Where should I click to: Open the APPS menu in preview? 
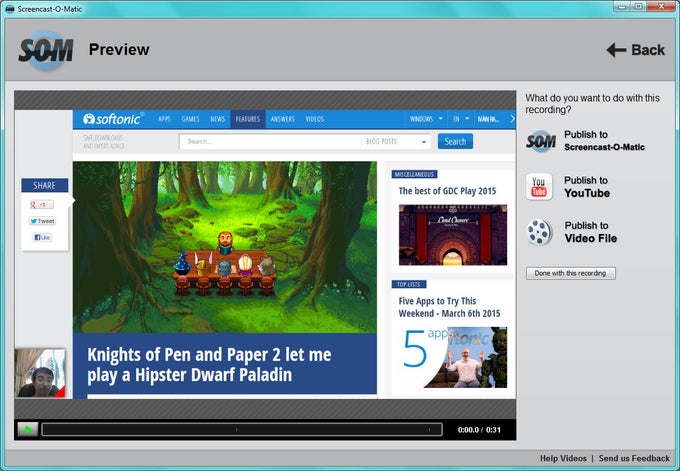[164, 119]
